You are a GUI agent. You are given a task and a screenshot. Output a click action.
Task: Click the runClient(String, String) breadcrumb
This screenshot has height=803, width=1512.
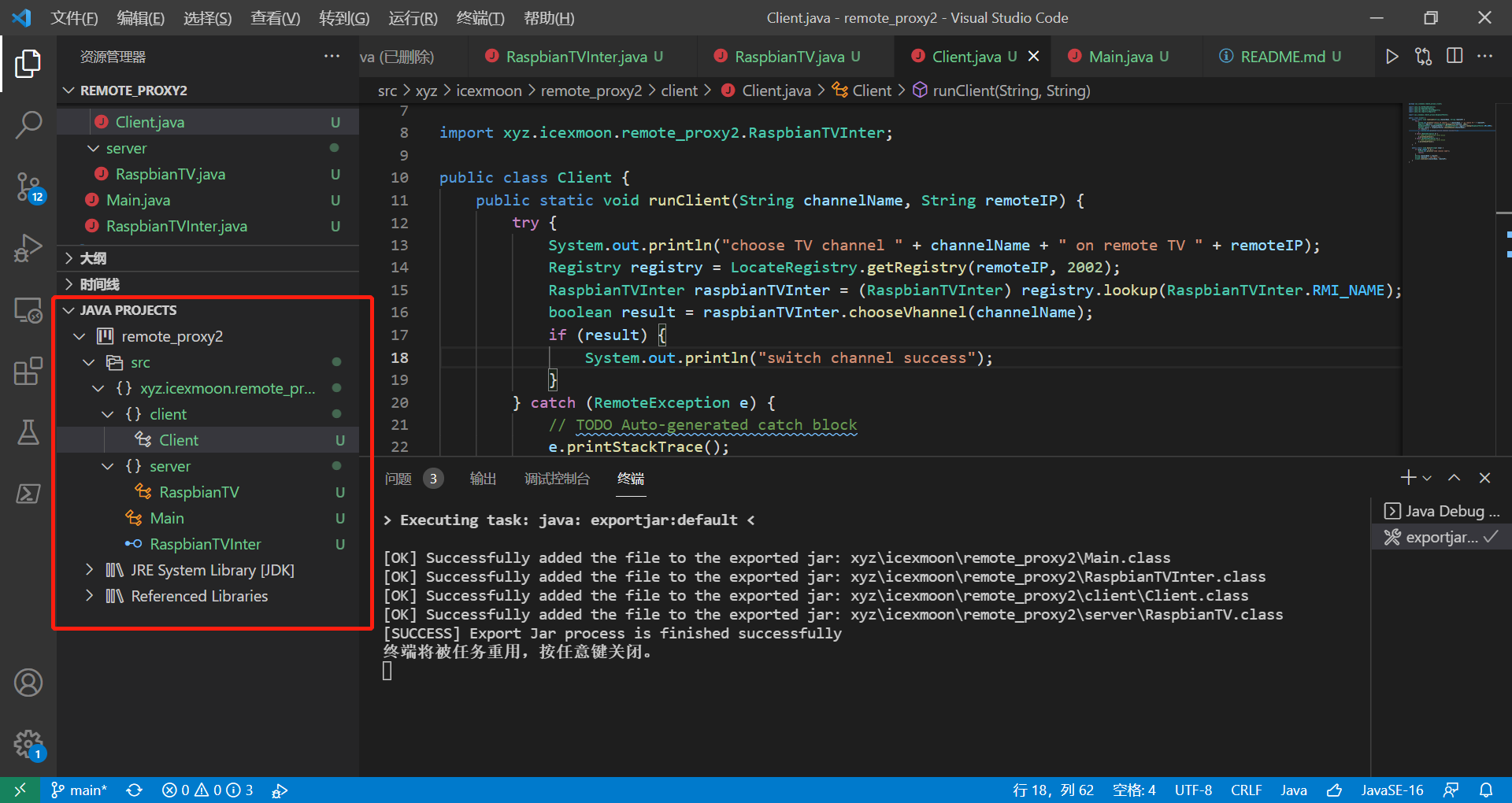pyautogui.click(x=1002, y=91)
